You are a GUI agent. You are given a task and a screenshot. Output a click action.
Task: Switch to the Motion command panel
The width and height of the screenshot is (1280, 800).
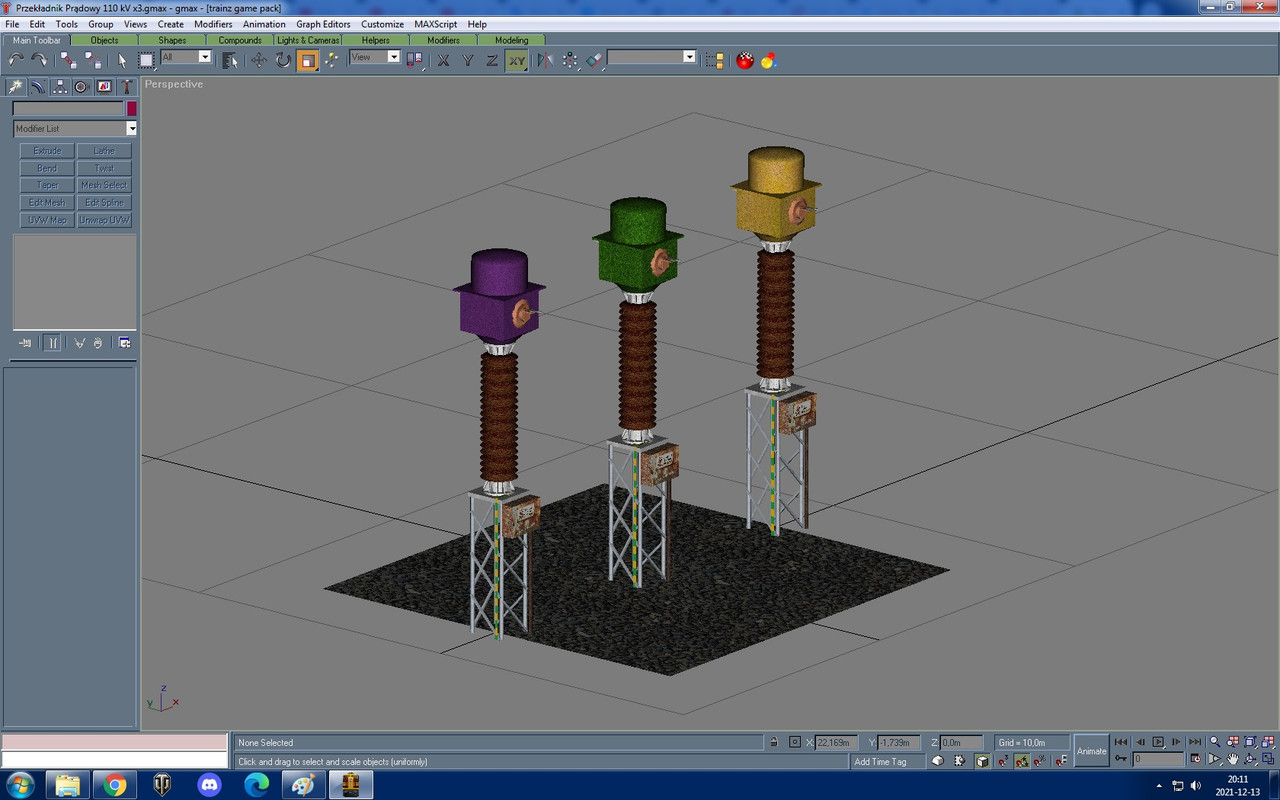82,87
